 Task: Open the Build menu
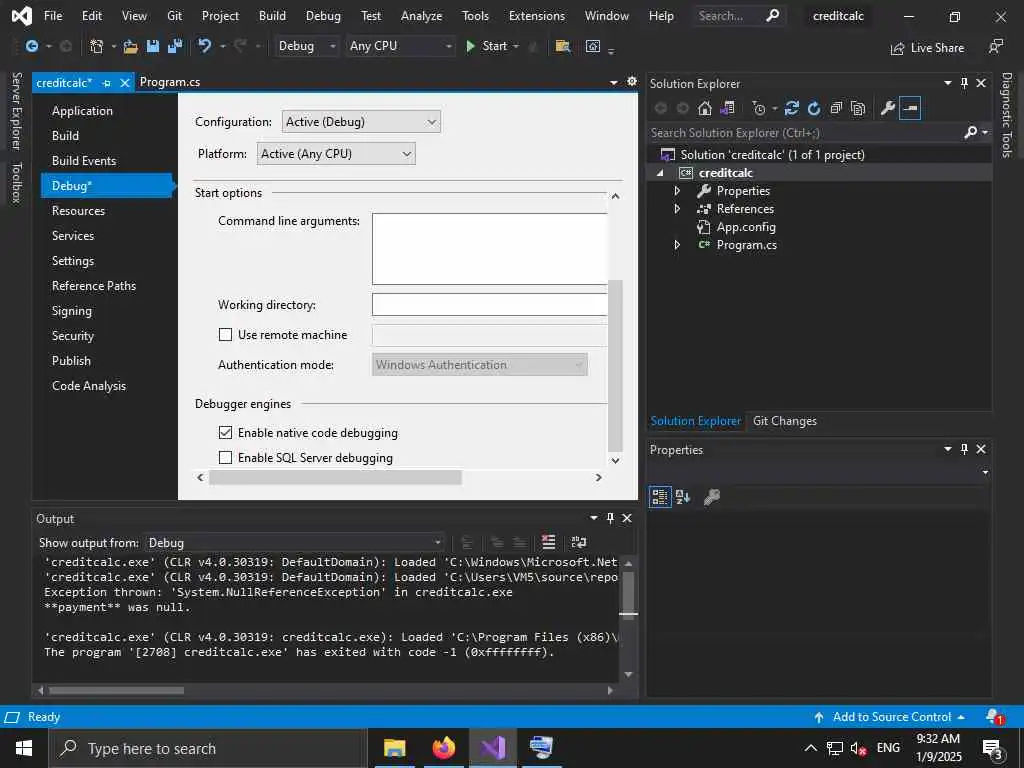(272, 16)
